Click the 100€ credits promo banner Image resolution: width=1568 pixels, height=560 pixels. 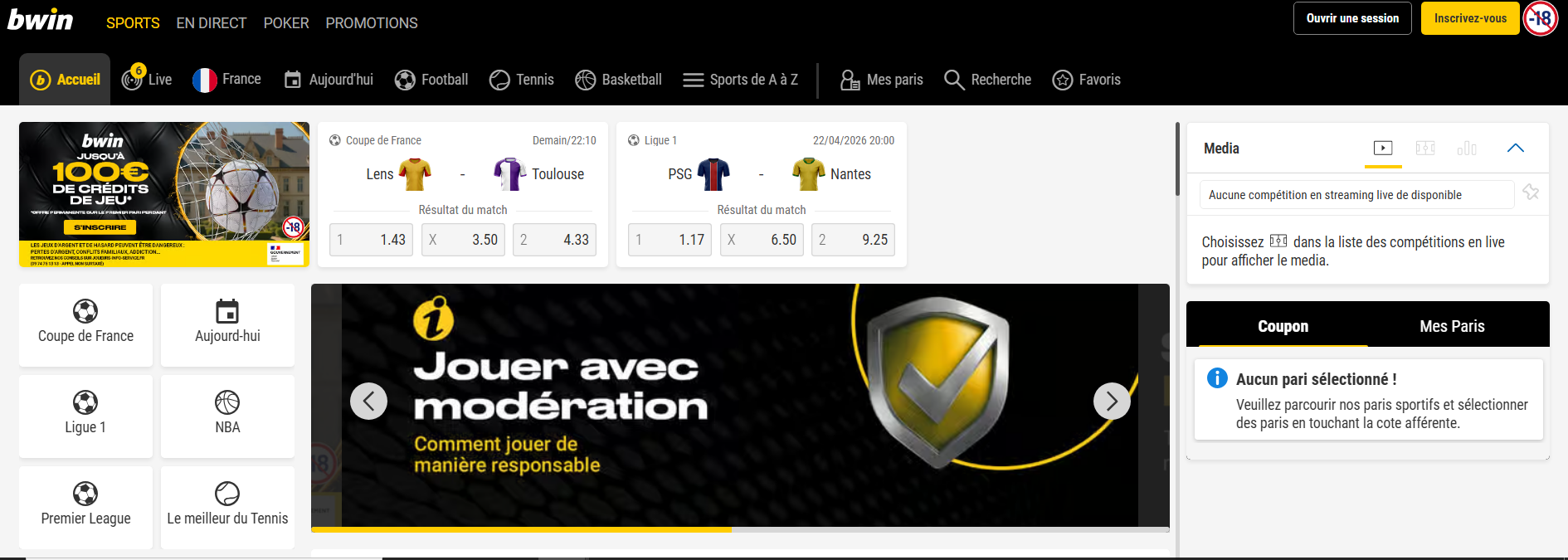[x=164, y=194]
